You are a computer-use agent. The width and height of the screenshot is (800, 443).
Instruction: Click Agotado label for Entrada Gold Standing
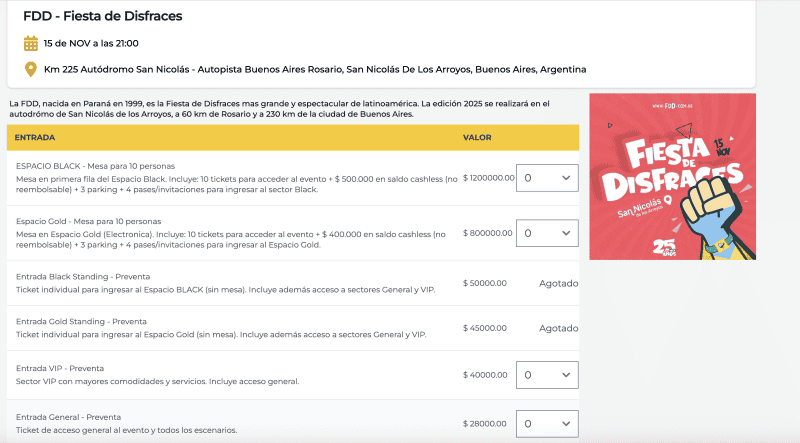coord(558,328)
